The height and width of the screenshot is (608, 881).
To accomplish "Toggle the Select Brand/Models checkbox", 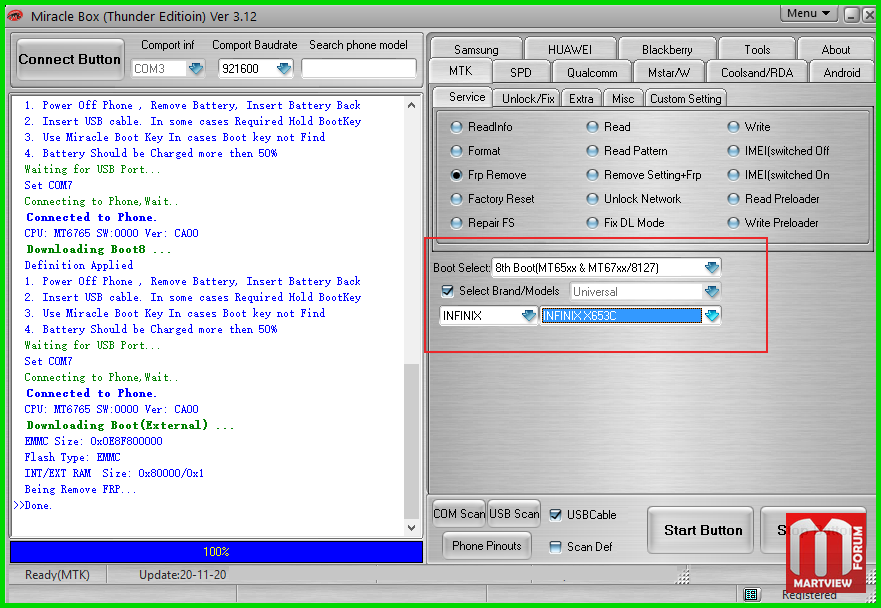I will coord(447,291).
